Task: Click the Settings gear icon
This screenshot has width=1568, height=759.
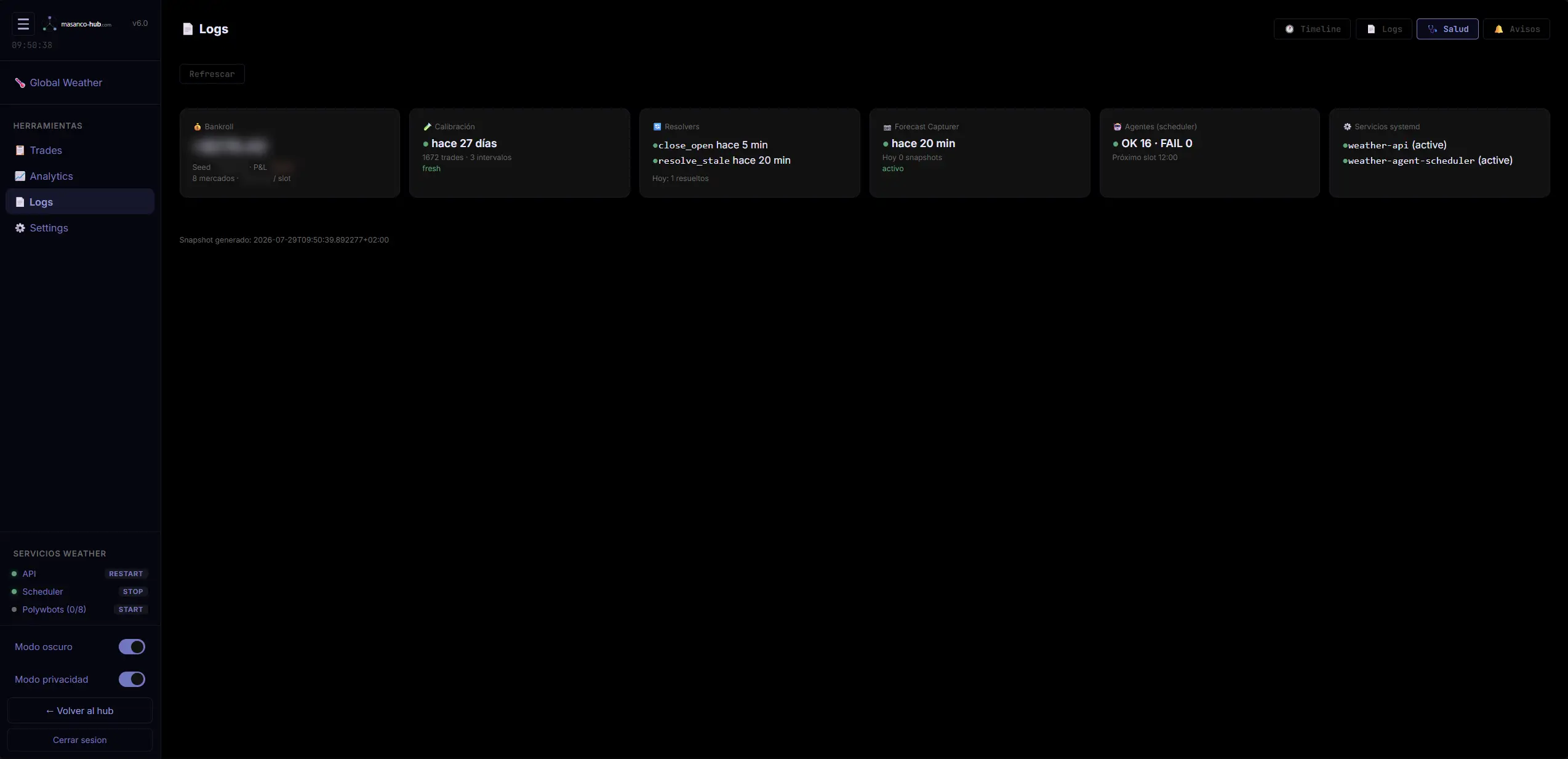Action: (x=20, y=228)
